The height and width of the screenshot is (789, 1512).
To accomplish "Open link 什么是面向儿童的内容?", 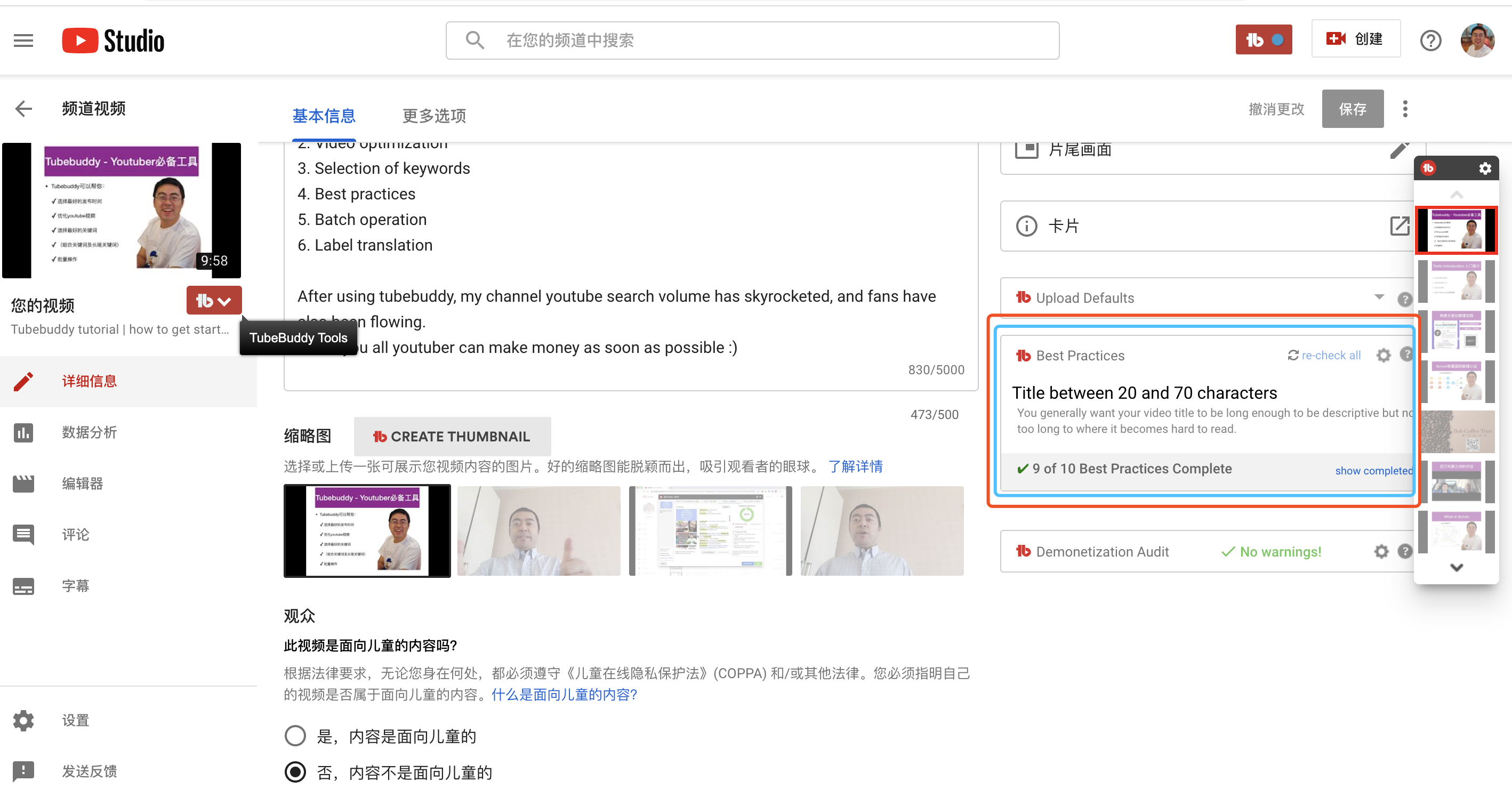I will click(564, 695).
